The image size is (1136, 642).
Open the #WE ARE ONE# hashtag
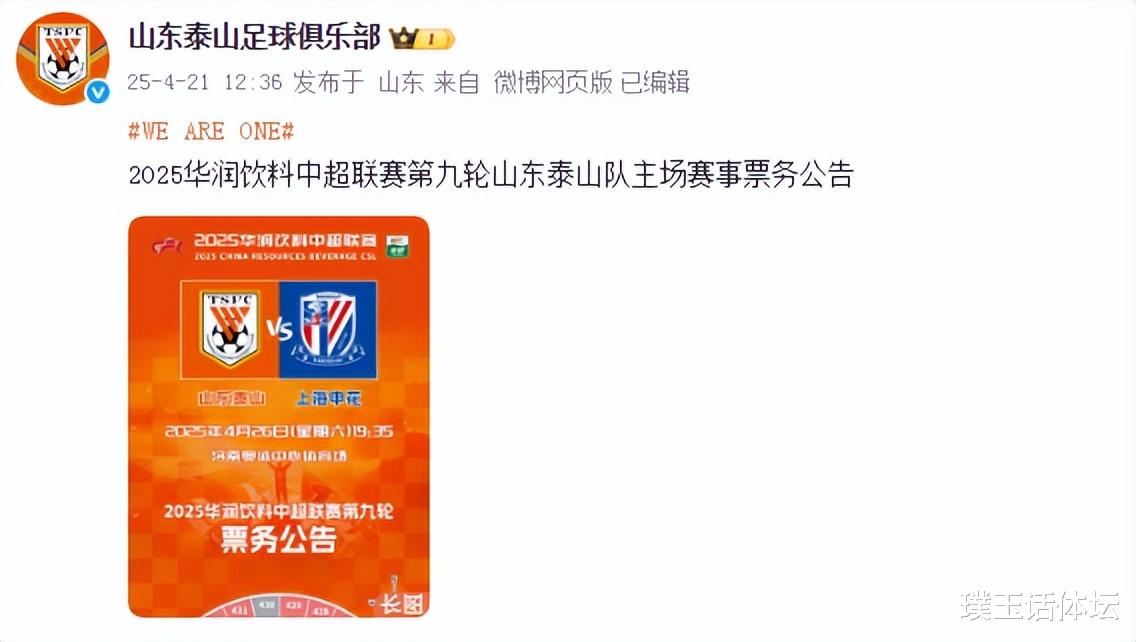pos(211,131)
